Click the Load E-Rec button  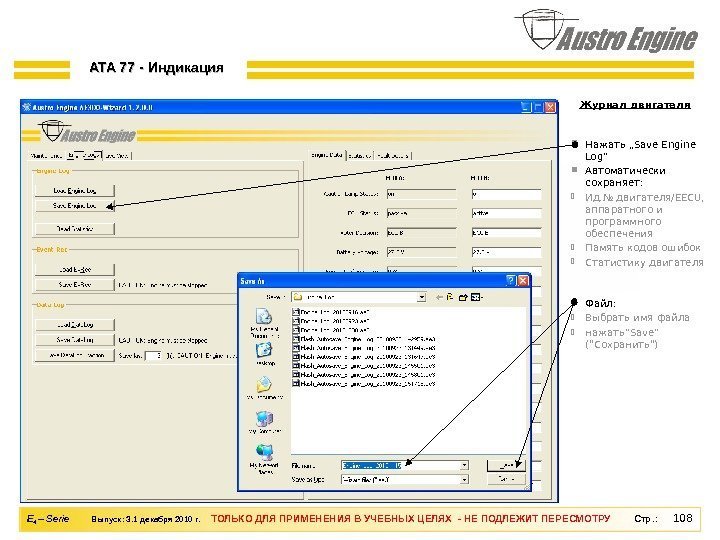[74, 270]
